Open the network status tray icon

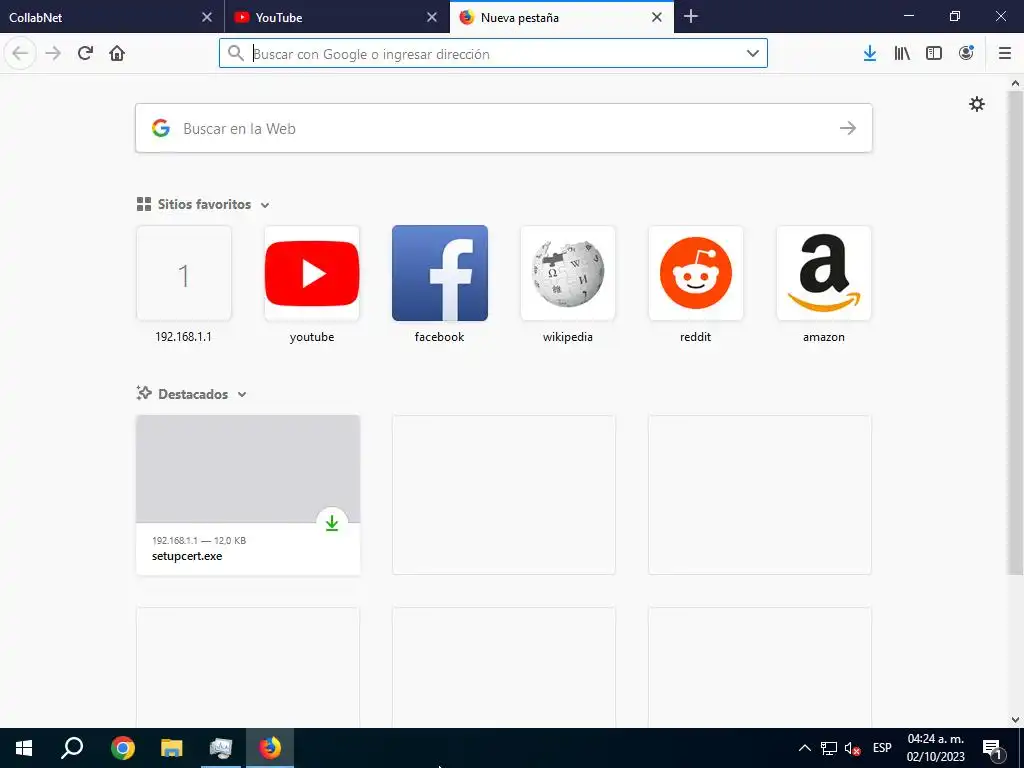click(x=829, y=748)
